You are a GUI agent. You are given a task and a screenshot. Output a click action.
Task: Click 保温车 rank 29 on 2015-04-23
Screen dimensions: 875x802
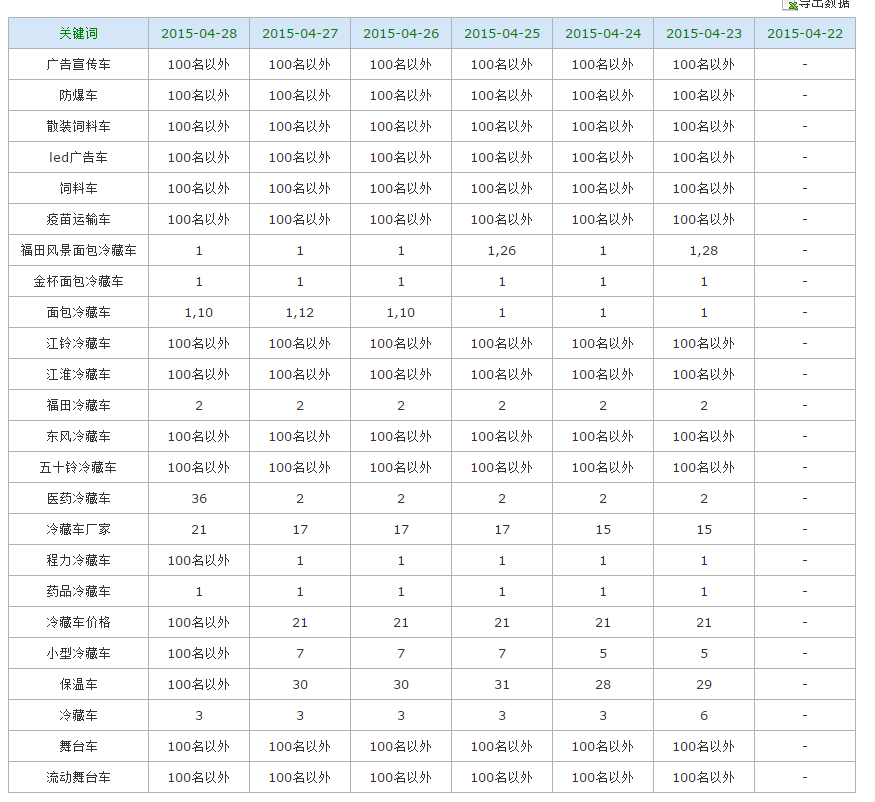[704, 684]
